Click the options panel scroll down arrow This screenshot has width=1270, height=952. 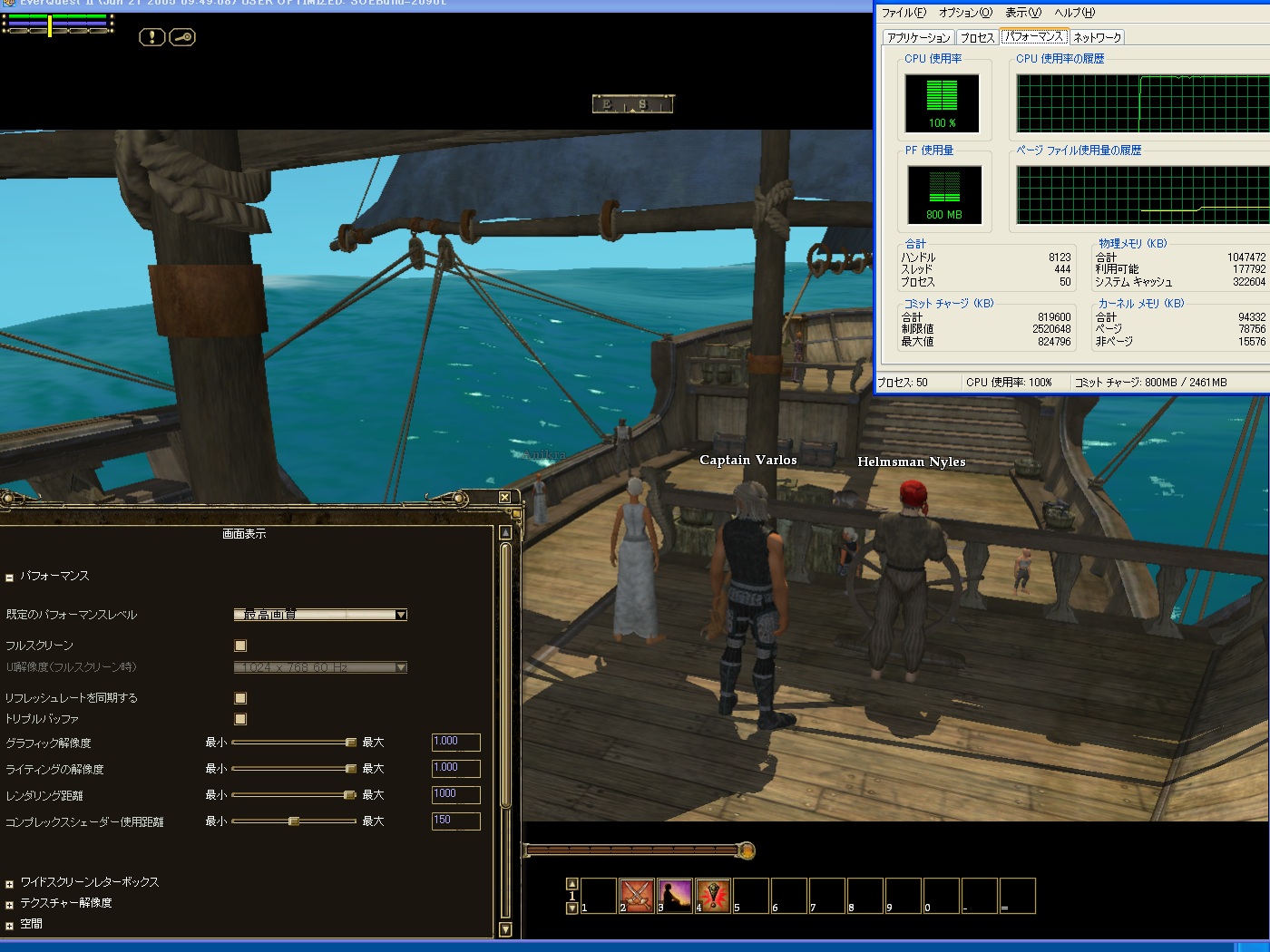[x=505, y=929]
